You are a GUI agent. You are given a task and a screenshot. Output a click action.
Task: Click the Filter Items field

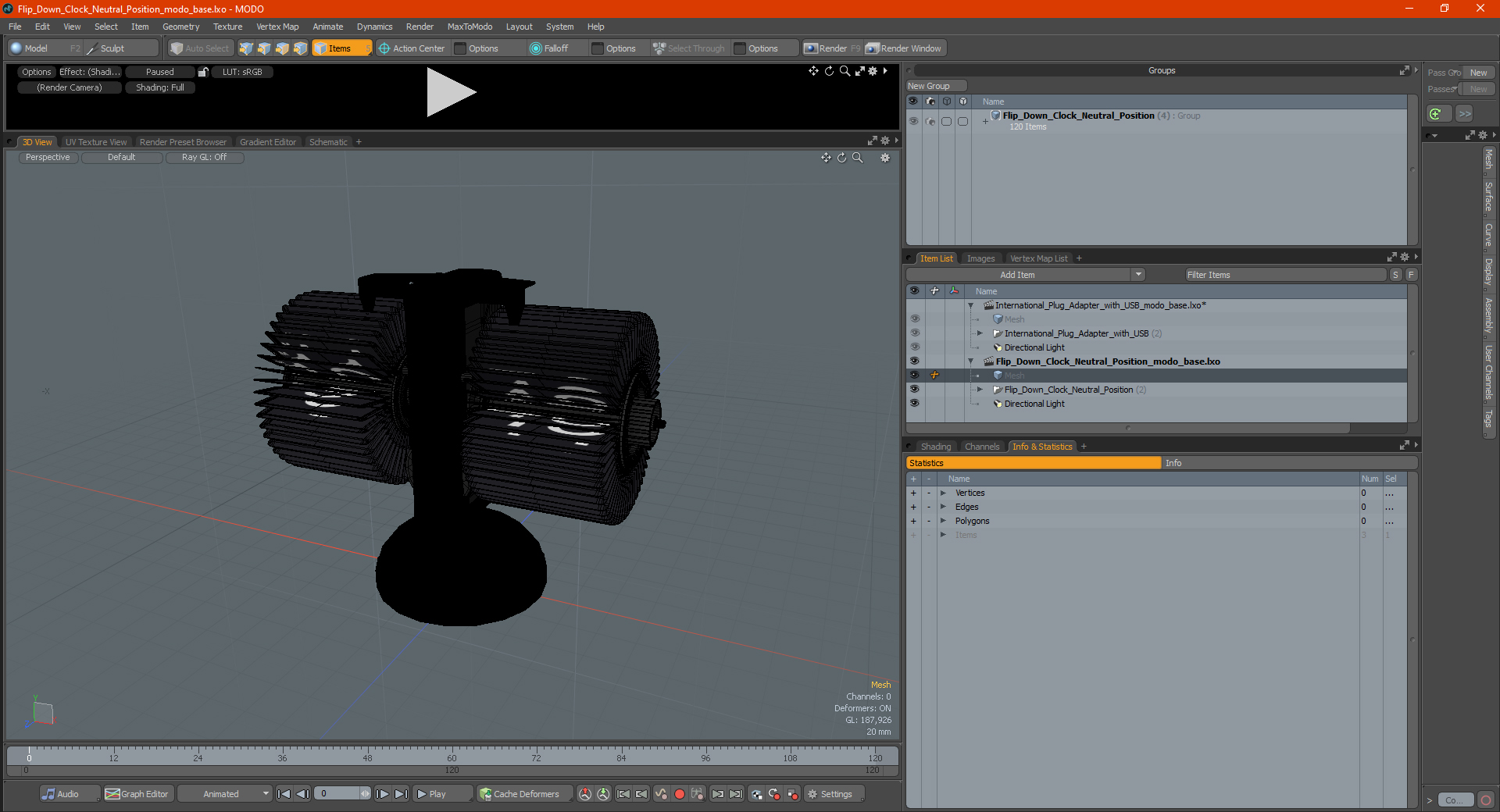pyautogui.click(x=1285, y=275)
